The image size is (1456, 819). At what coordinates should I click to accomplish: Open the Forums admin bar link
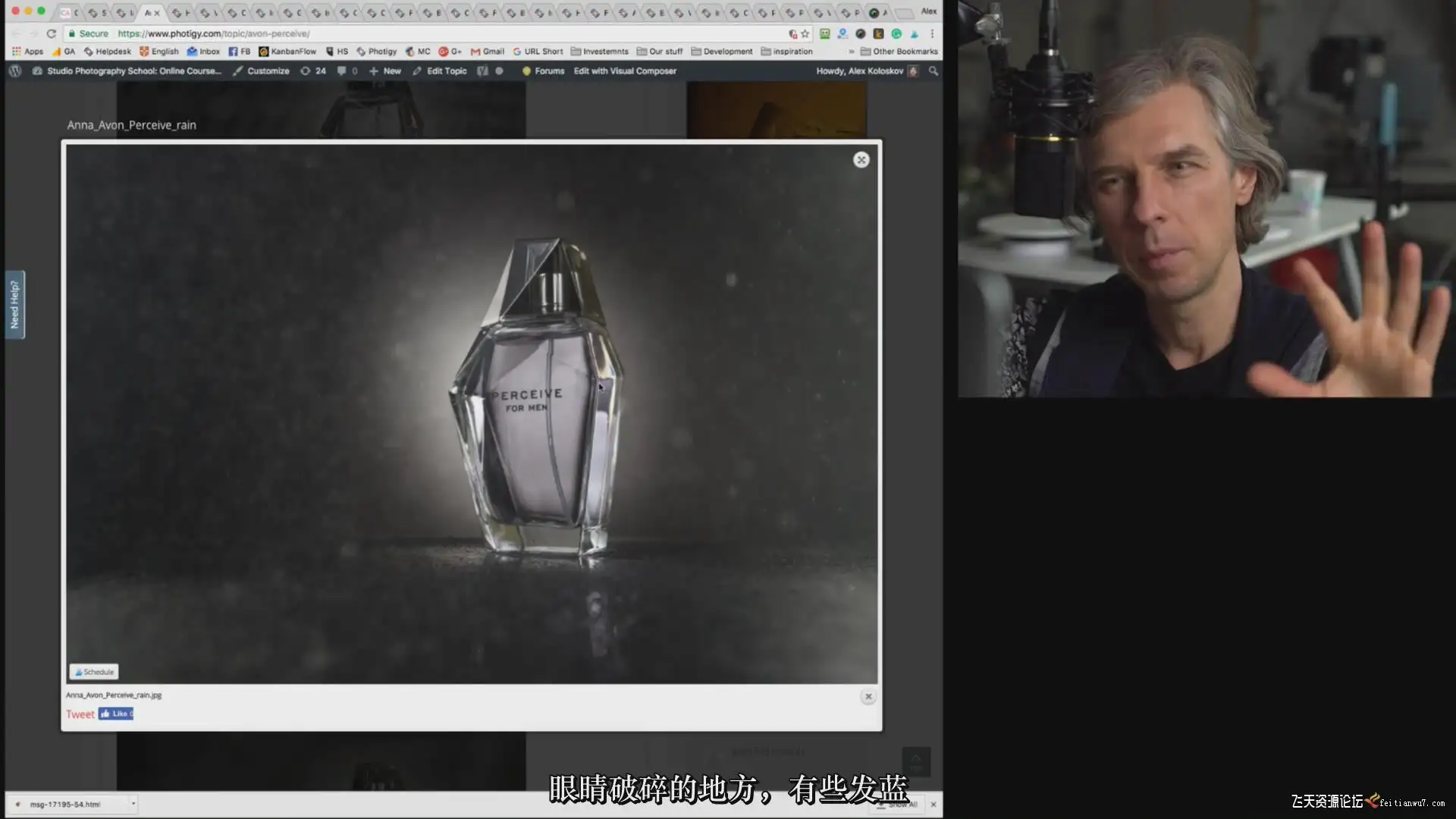[x=543, y=71]
